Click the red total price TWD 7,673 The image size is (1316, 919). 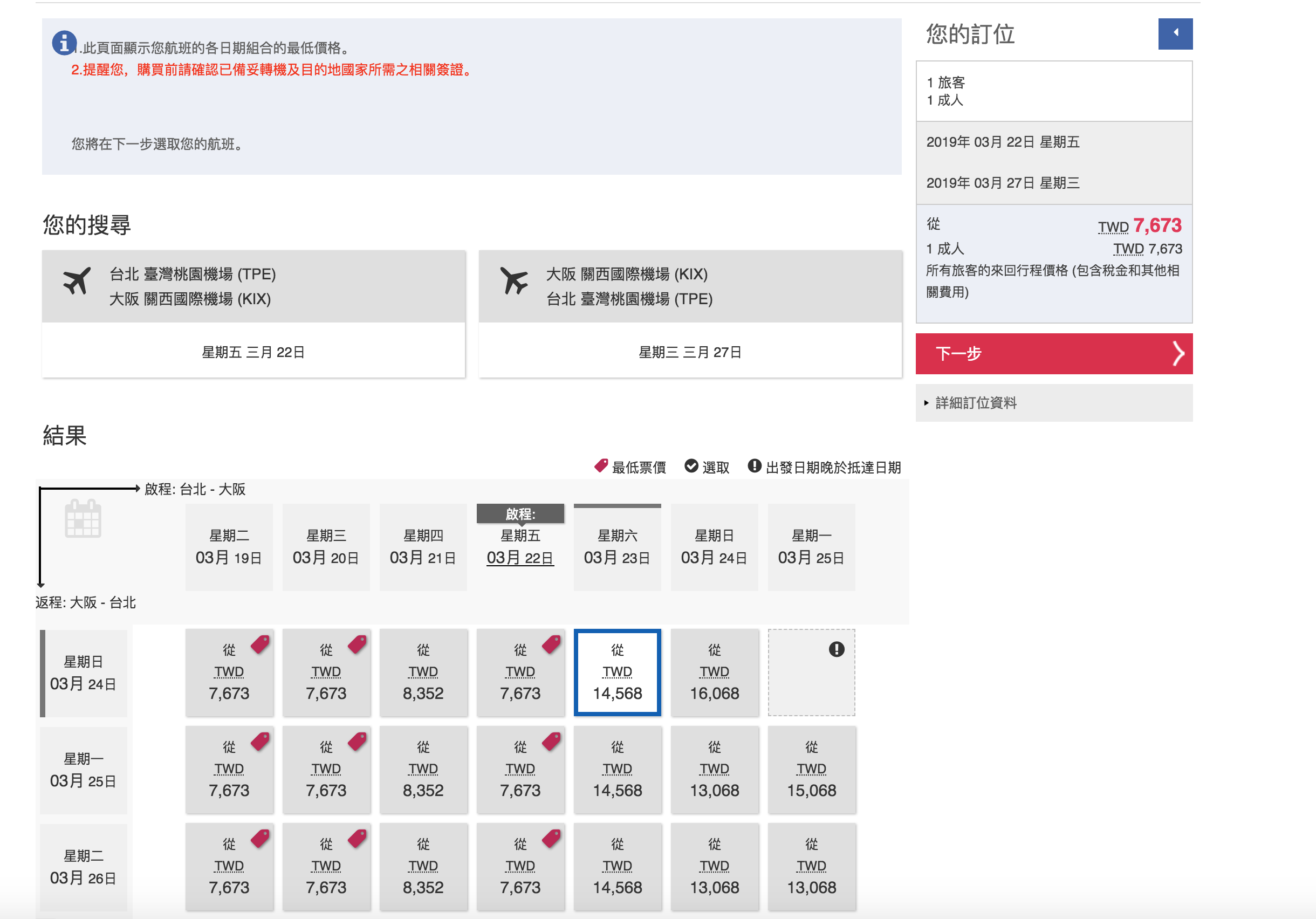(1140, 225)
